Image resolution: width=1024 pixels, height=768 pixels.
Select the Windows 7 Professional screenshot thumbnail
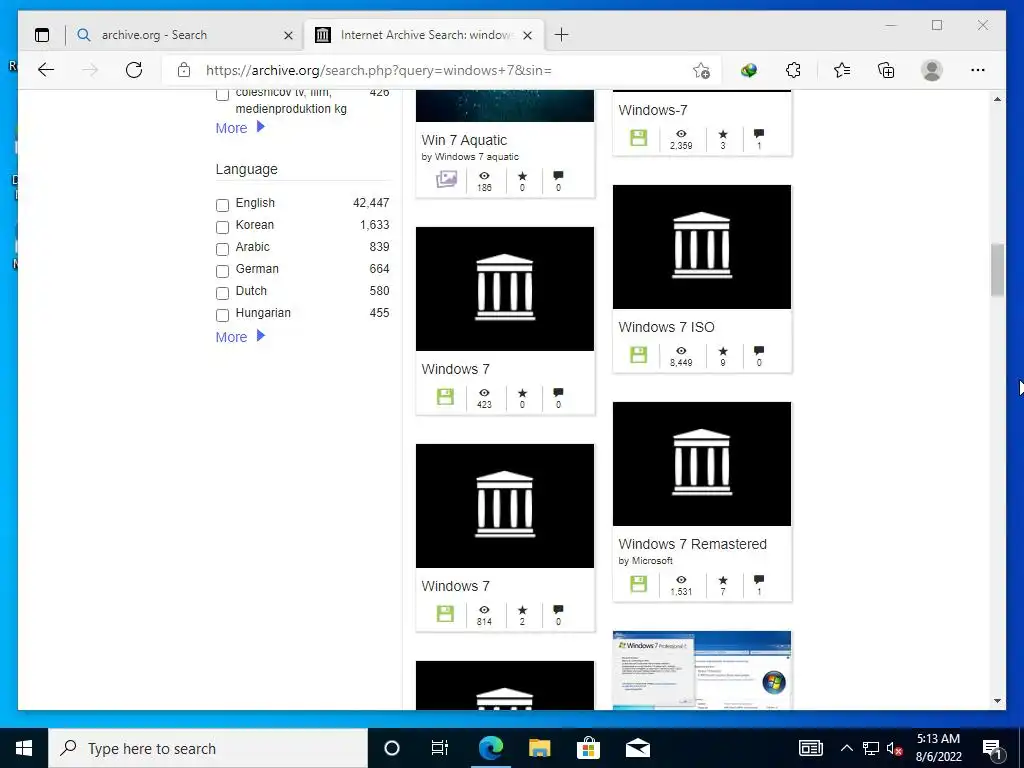click(x=702, y=671)
